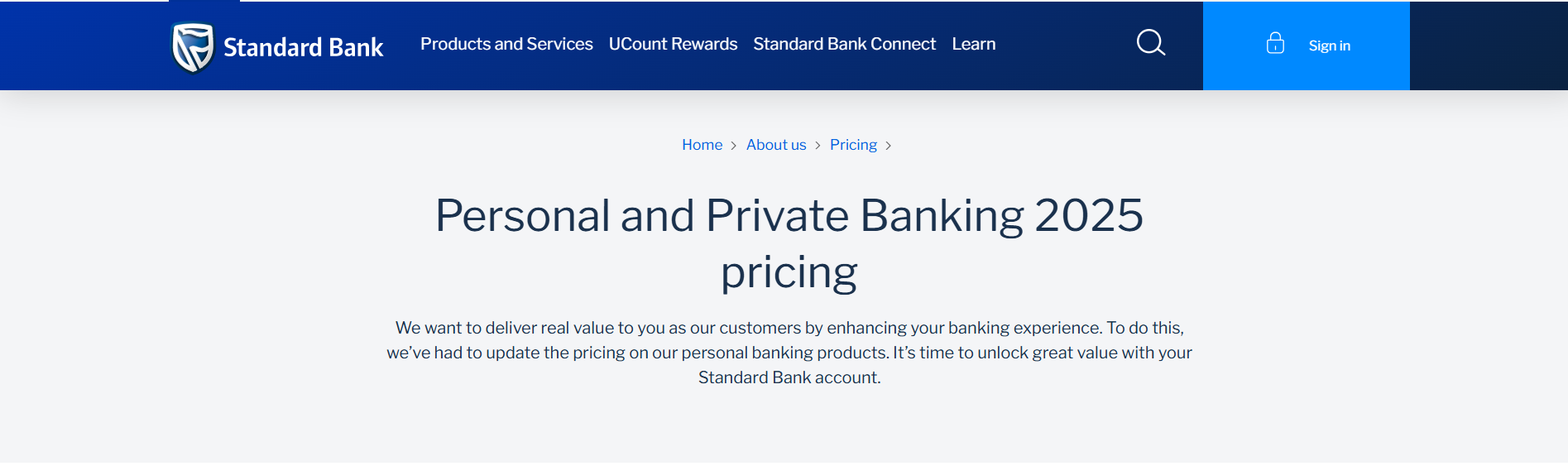Screen dimensions: 1568x466
Task: Click the Personal and Private Banking heading
Action: pyautogui.click(x=789, y=216)
